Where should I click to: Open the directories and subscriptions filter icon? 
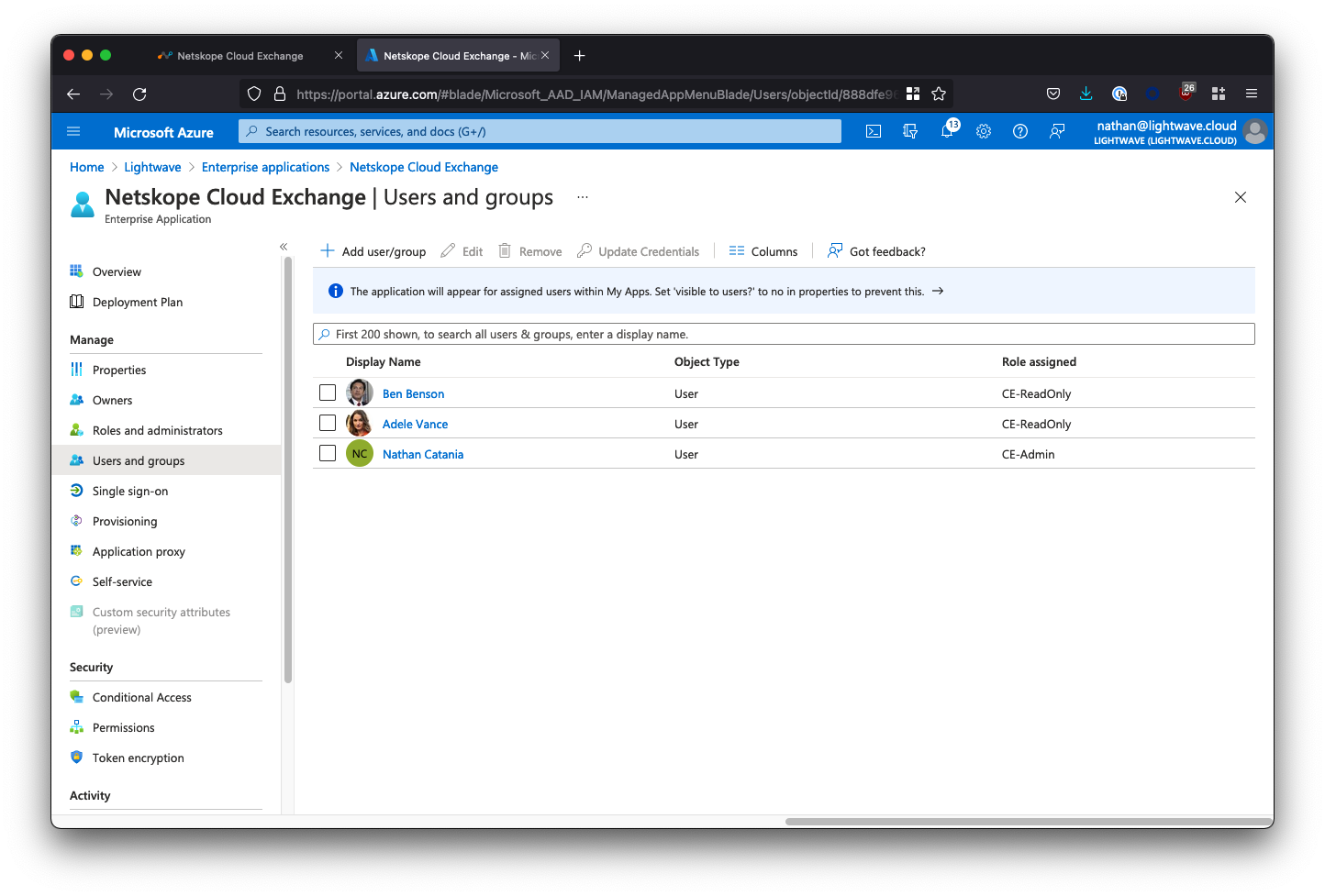910,131
